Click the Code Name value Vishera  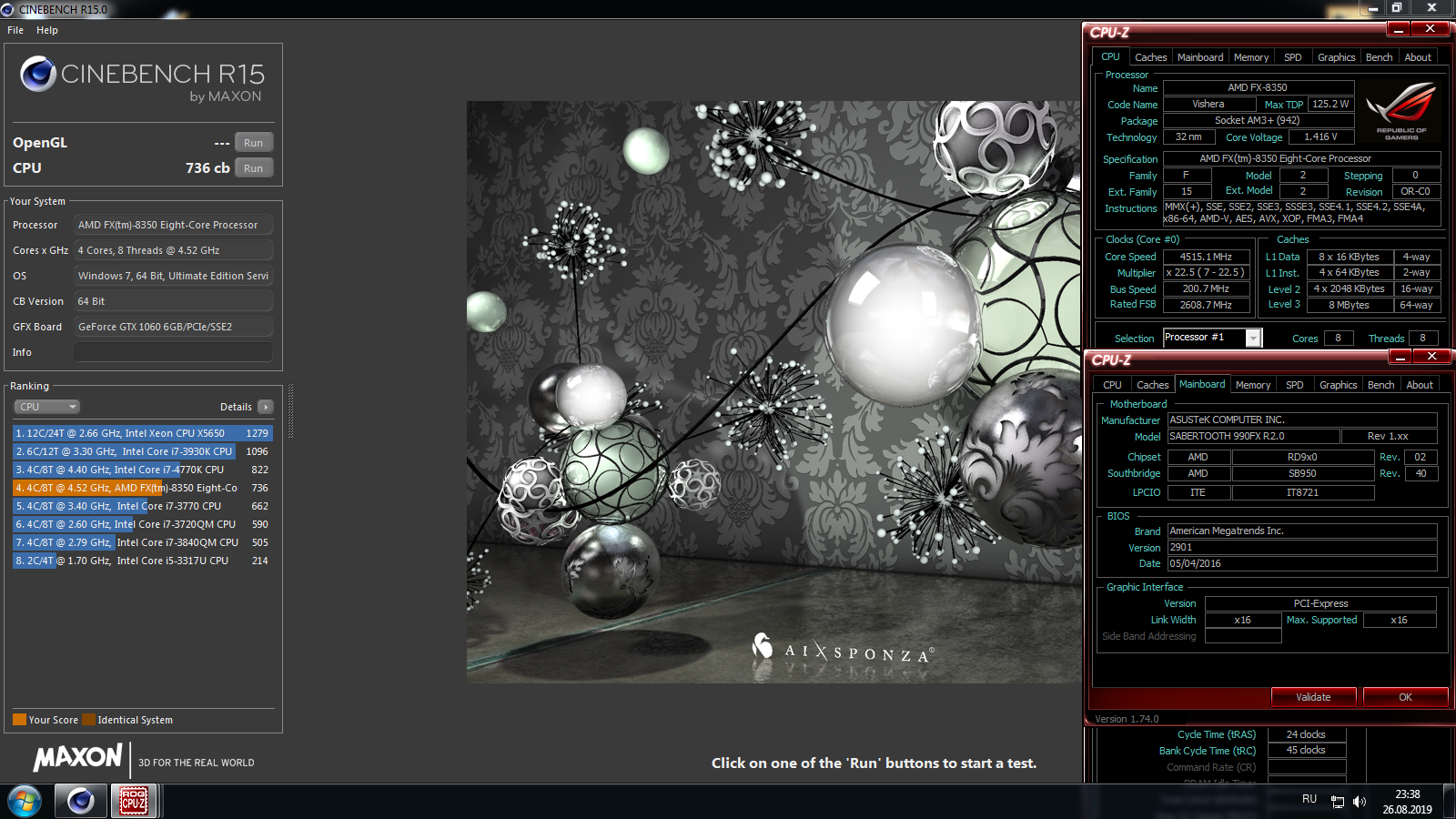click(x=1208, y=105)
